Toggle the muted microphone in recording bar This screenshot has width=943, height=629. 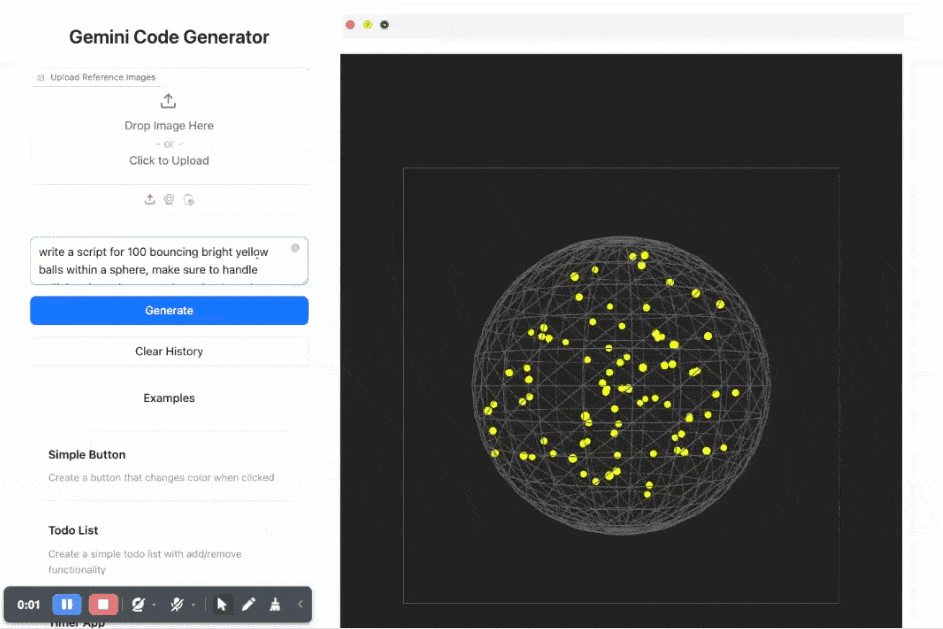click(x=177, y=604)
